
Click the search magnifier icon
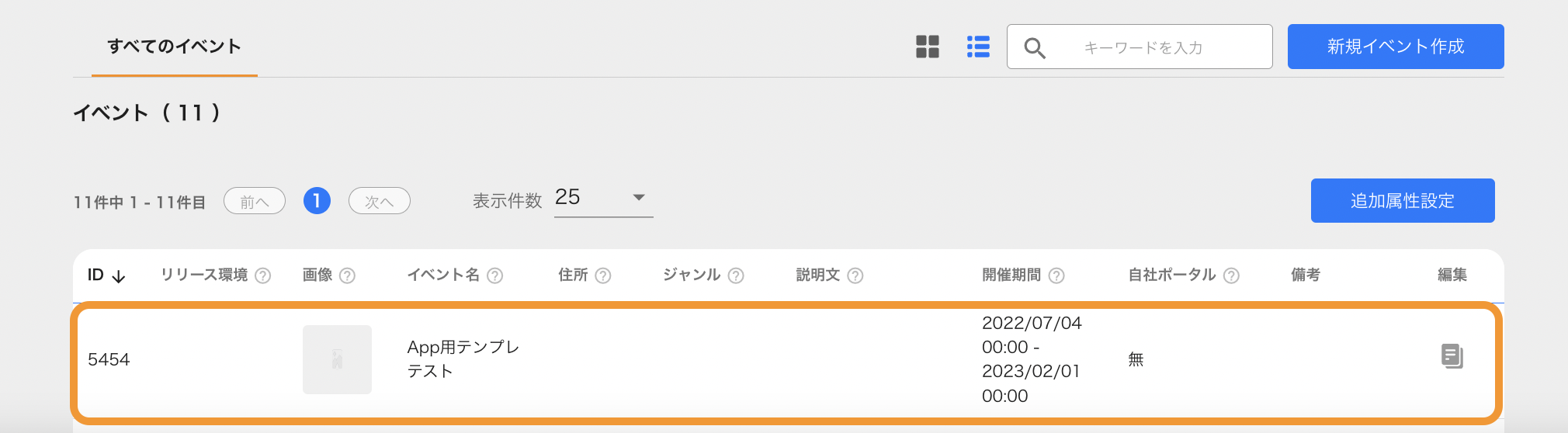(x=1035, y=48)
